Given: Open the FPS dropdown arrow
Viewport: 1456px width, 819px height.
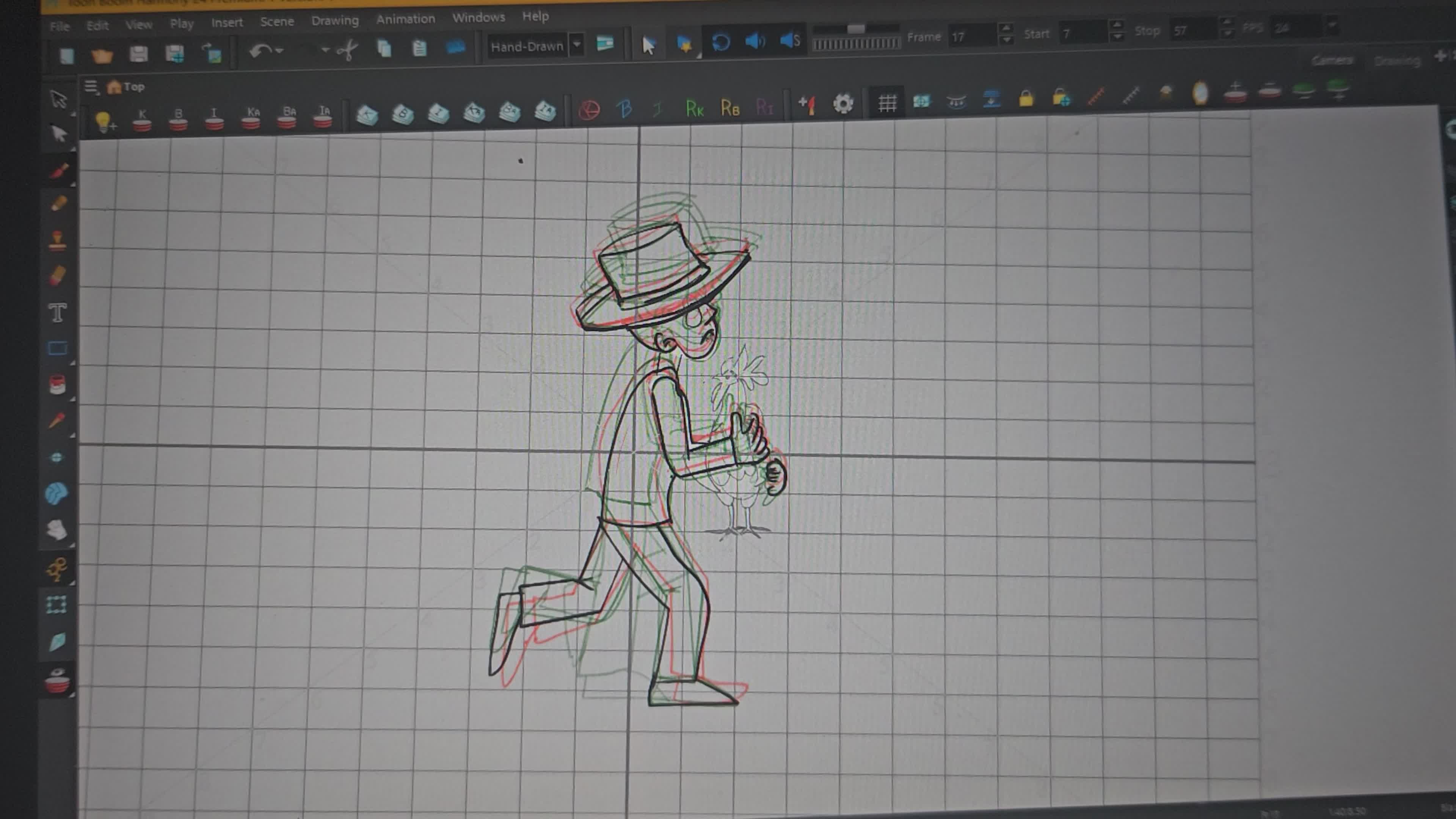Looking at the screenshot, I should point(1332,25).
